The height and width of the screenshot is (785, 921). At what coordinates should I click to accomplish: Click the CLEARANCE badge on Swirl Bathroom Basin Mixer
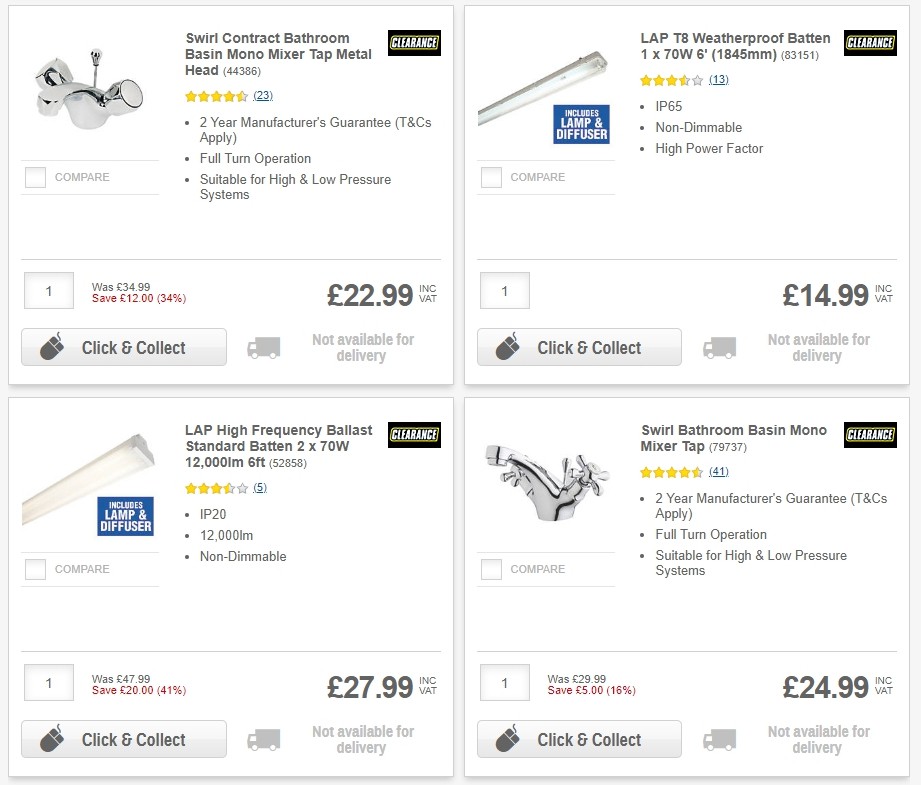point(869,435)
